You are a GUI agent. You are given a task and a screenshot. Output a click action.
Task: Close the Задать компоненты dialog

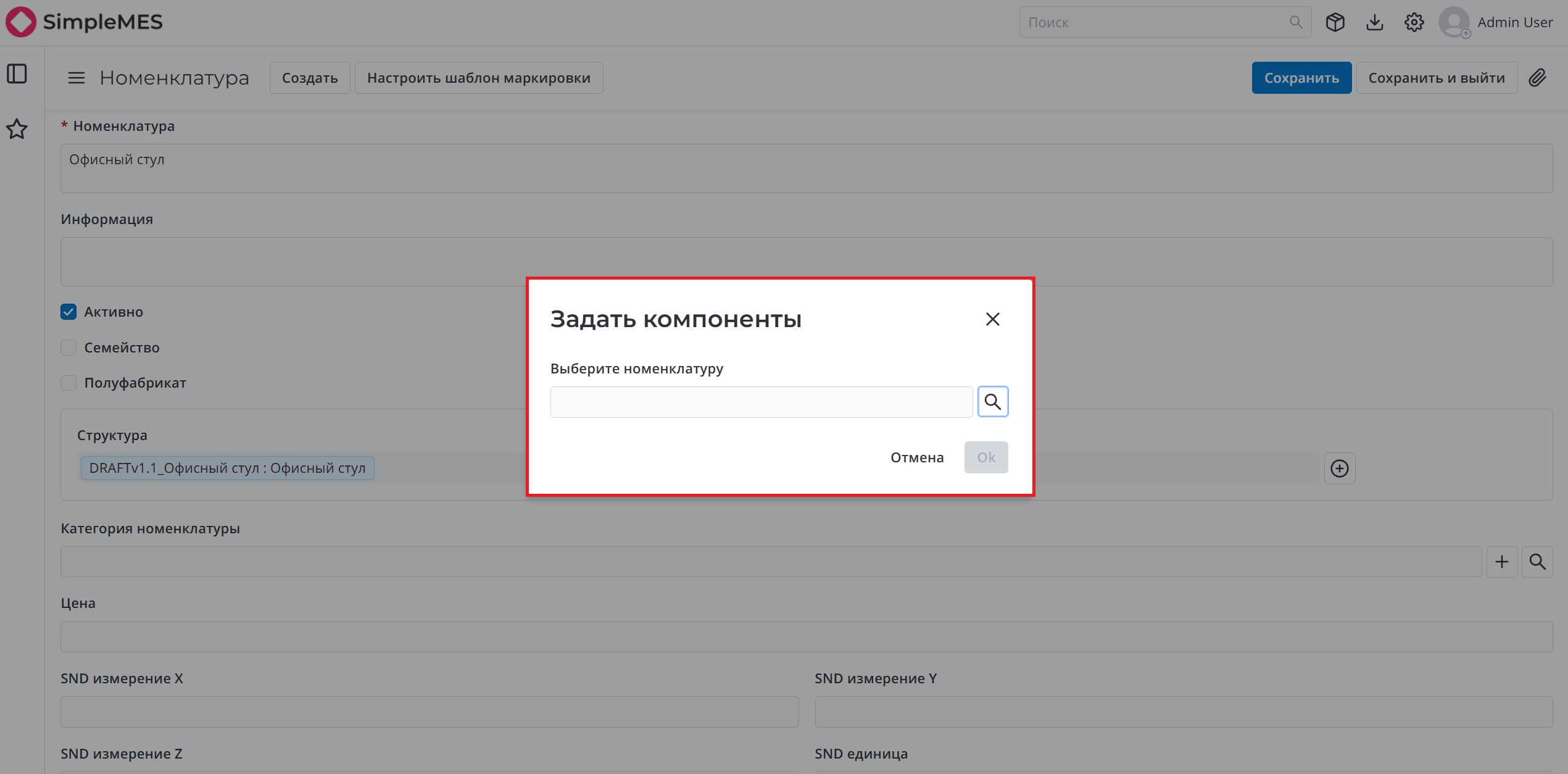[x=993, y=319]
